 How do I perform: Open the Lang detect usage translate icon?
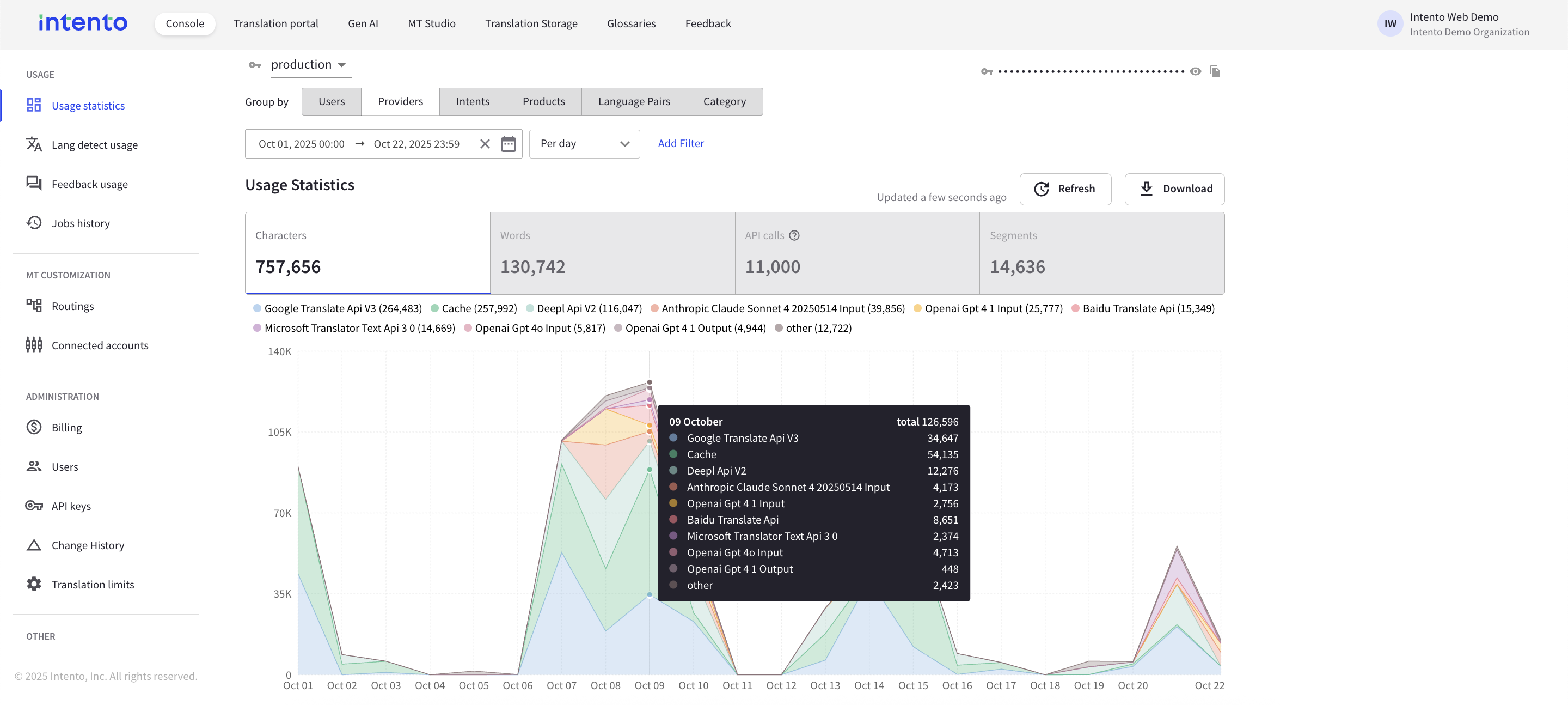click(x=33, y=144)
